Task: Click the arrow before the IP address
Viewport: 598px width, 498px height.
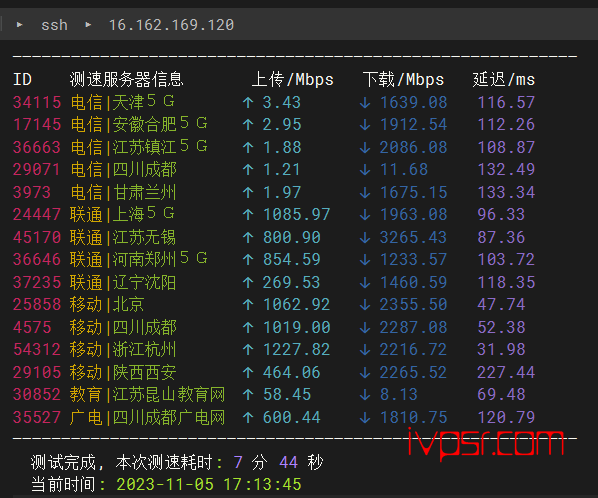Action: [x=88, y=25]
